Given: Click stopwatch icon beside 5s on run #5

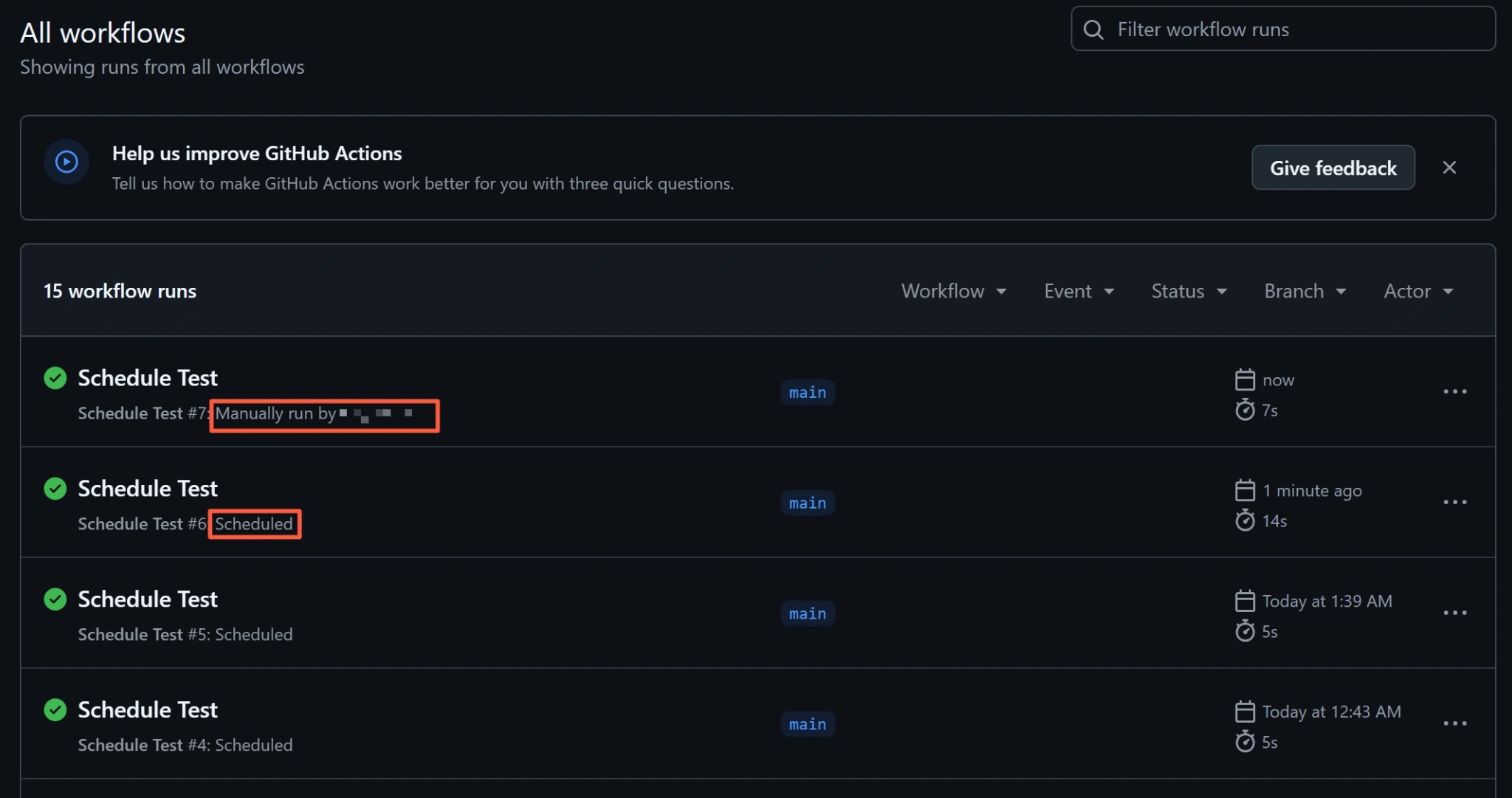Looking at the screenshot, I should click(x=1245, y=631).
